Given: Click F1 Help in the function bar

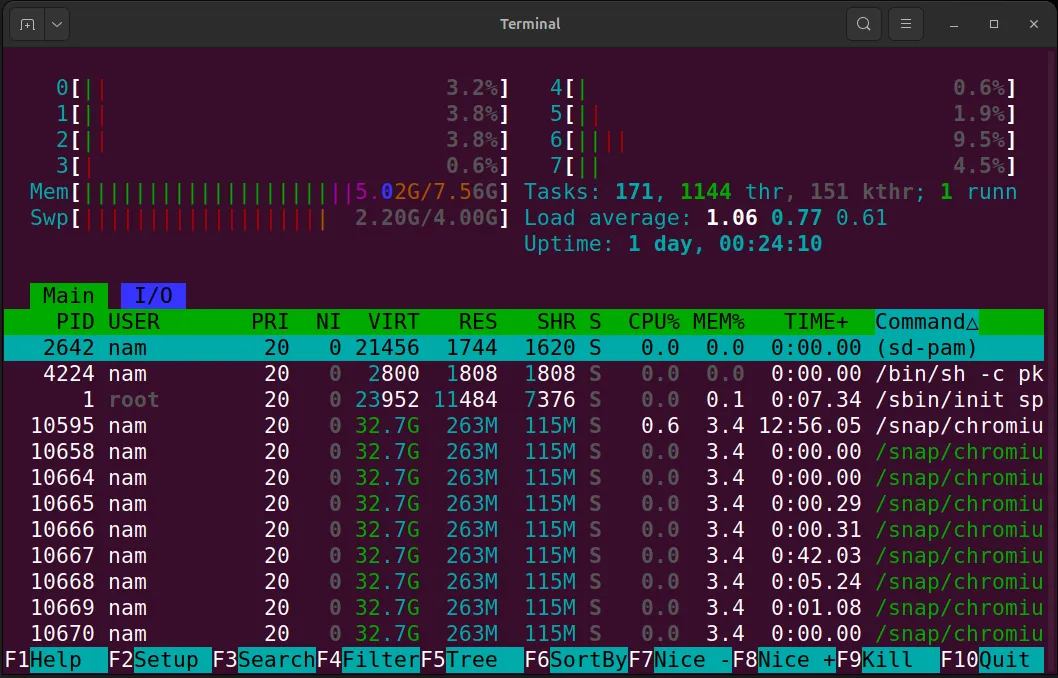Looking at the screenshot, I should pyautogui.click(x=56, y=660).
